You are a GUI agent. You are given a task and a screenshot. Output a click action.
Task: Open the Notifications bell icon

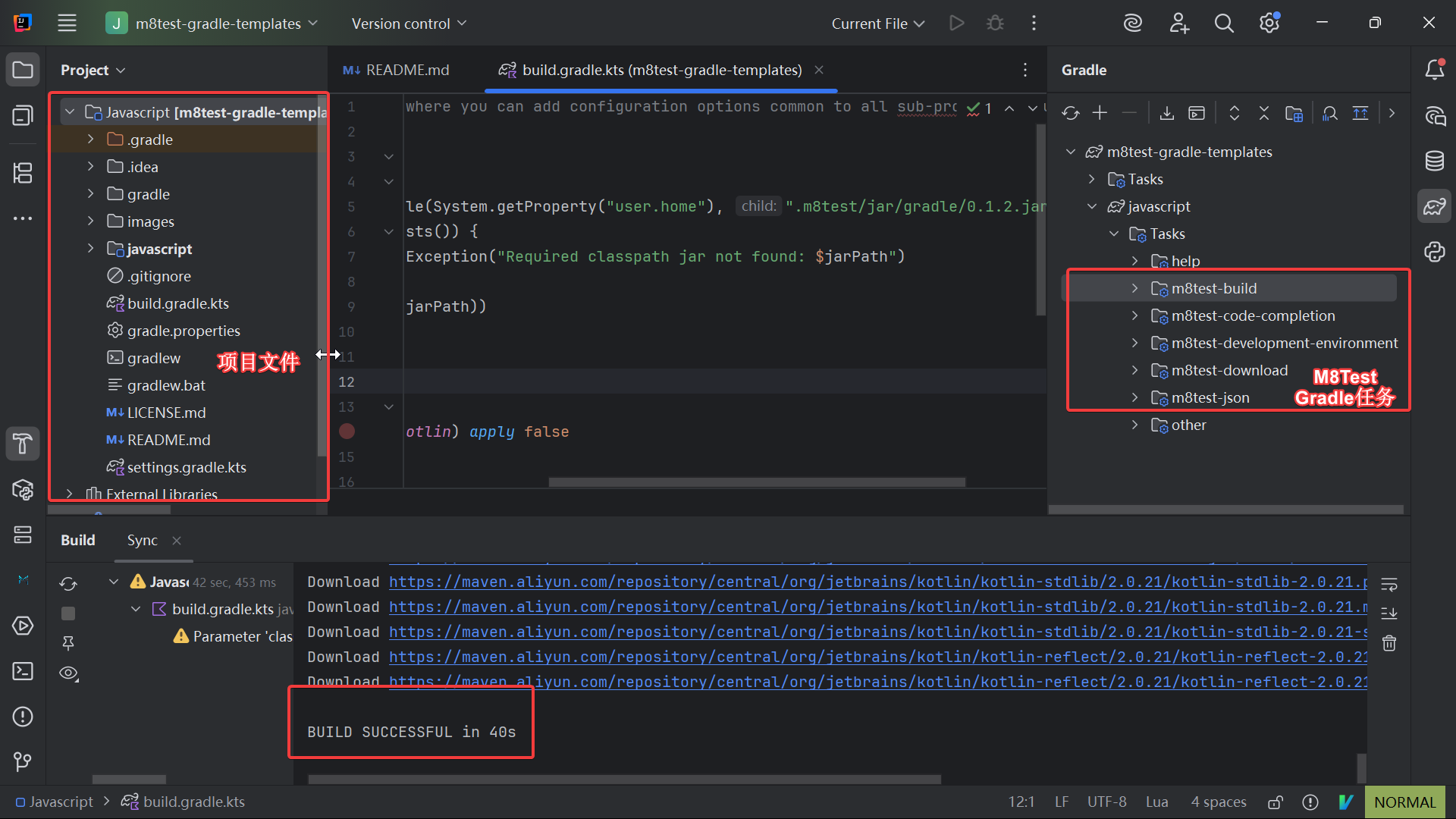click(x=1434, y=70)
